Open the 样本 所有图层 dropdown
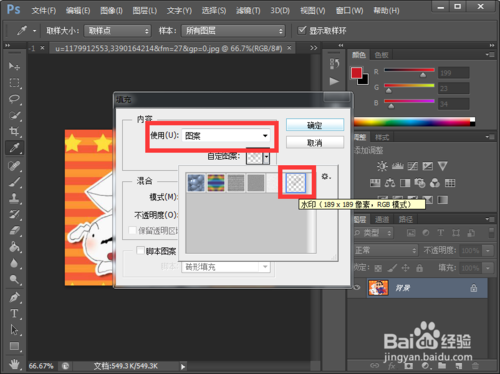 (x=233, y=31)
